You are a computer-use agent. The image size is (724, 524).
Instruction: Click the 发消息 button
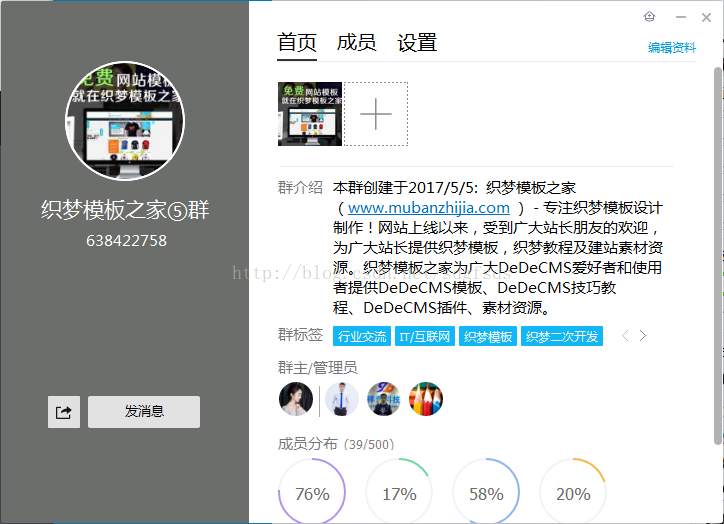click(x=144, y=411)
